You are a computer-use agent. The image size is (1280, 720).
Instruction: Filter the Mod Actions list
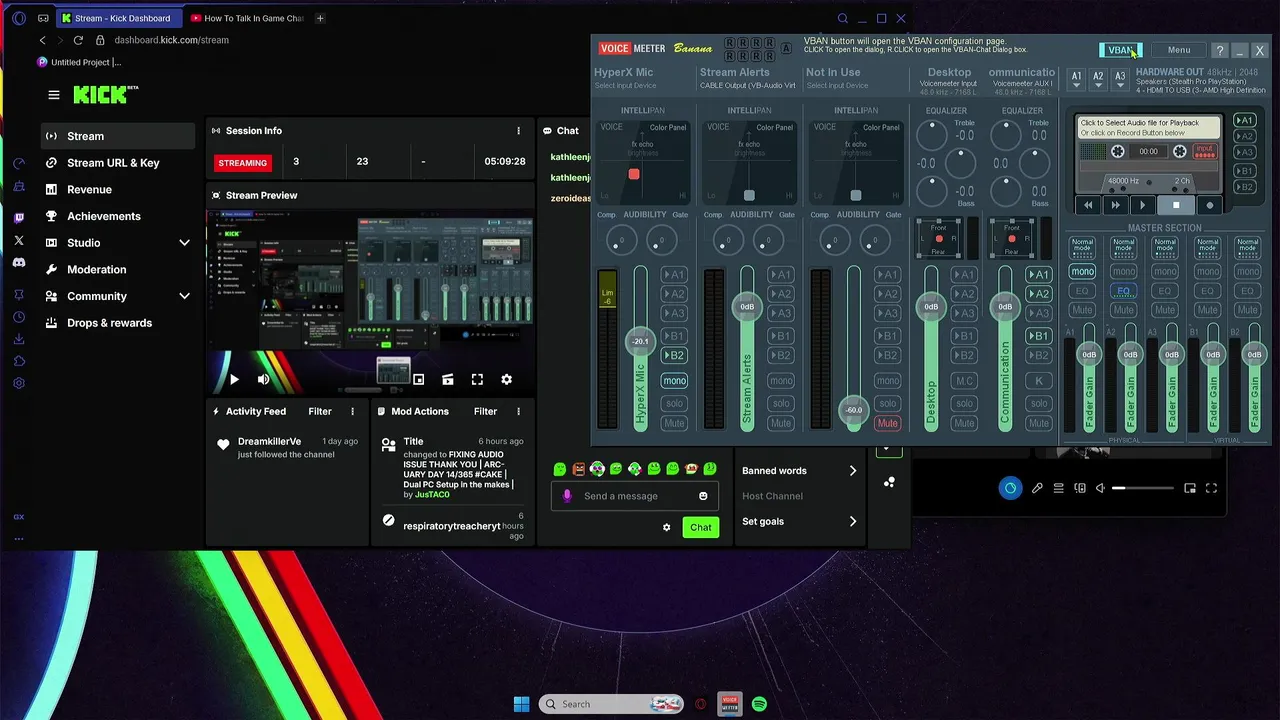(x=485, y=411)
